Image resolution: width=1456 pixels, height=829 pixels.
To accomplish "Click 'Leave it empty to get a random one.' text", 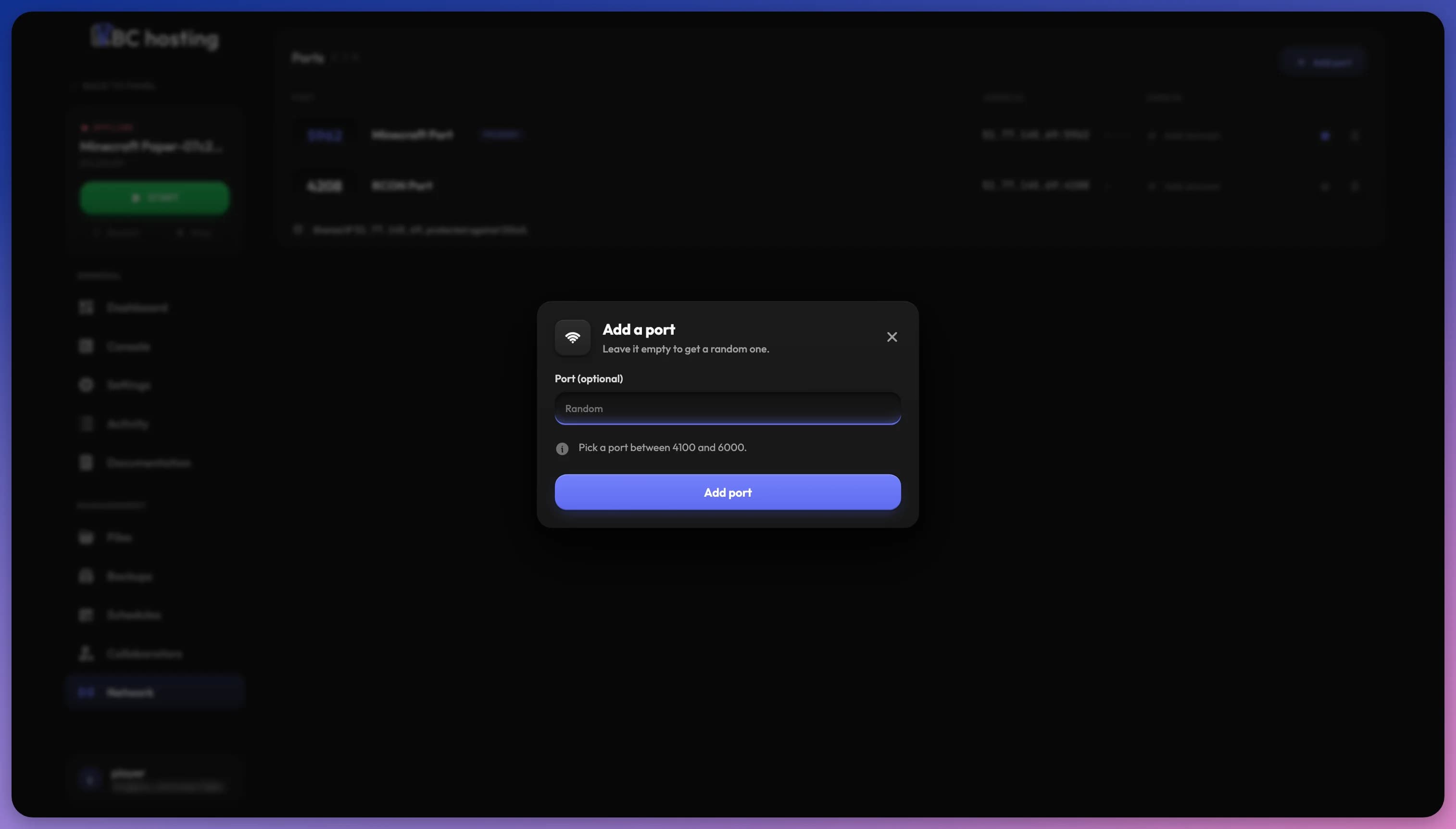I will click(x=686, y=349).
